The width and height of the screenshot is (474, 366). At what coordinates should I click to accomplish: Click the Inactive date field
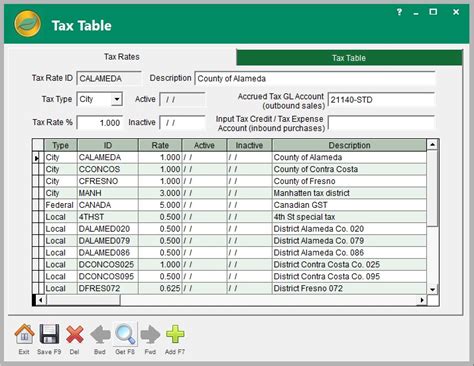pos(182,123)
